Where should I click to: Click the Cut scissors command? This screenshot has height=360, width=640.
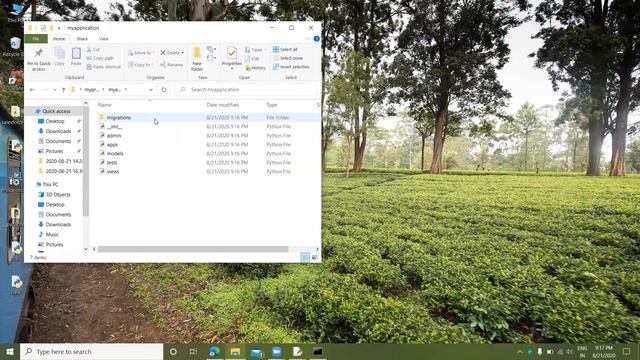click(x=93, y=49)
